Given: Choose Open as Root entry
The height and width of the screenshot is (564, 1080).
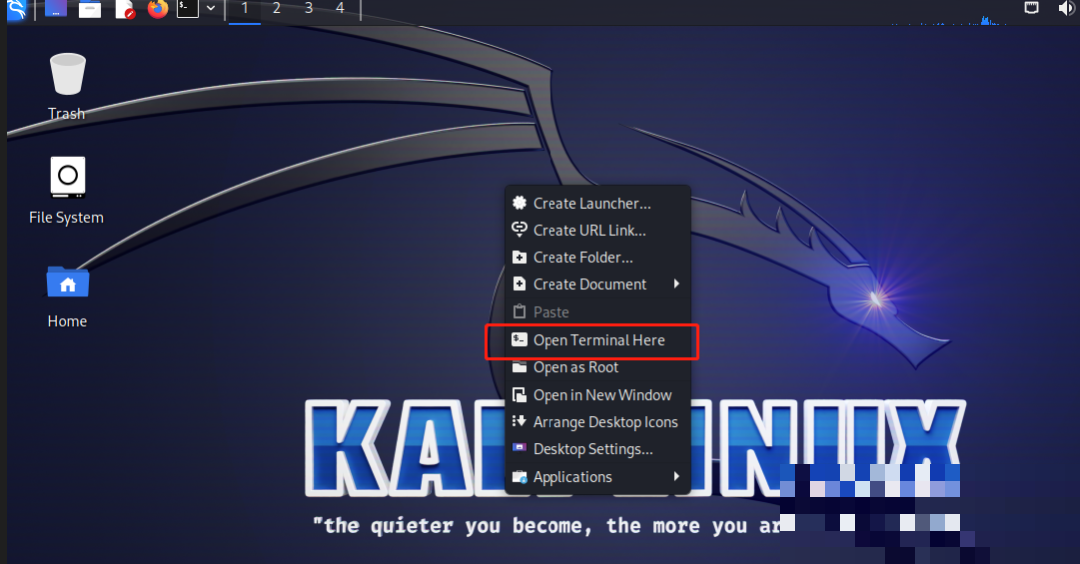Looking at the screenshot, I should [598, 368].
